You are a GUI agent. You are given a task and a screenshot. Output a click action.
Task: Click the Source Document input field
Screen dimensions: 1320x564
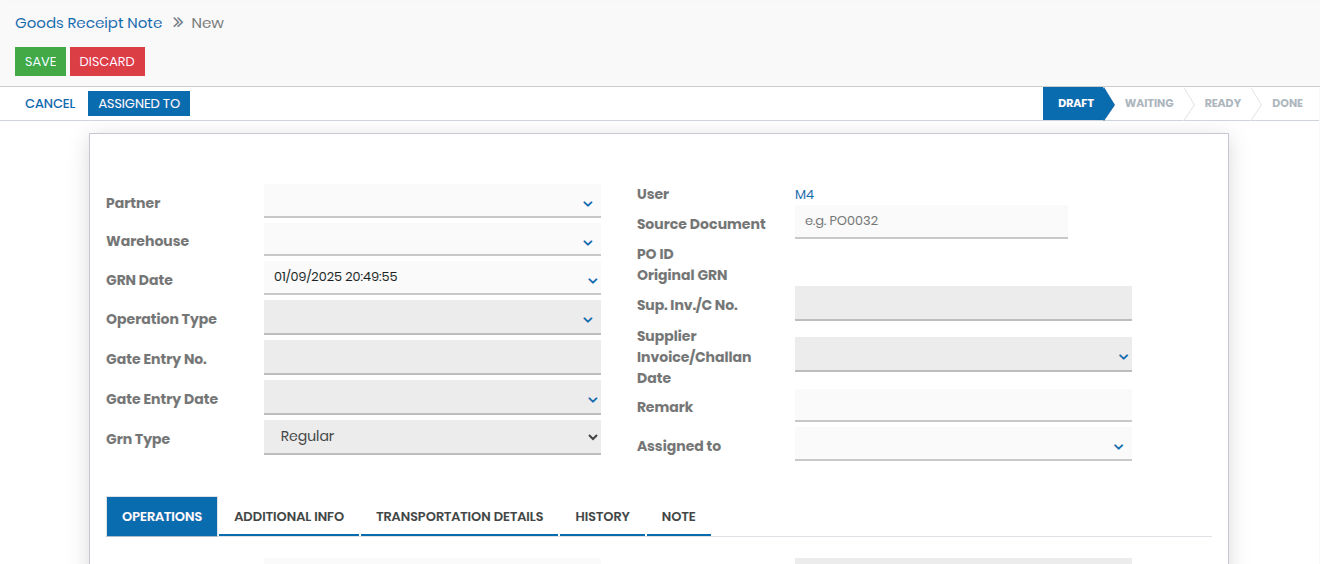[x=930, y=221]
